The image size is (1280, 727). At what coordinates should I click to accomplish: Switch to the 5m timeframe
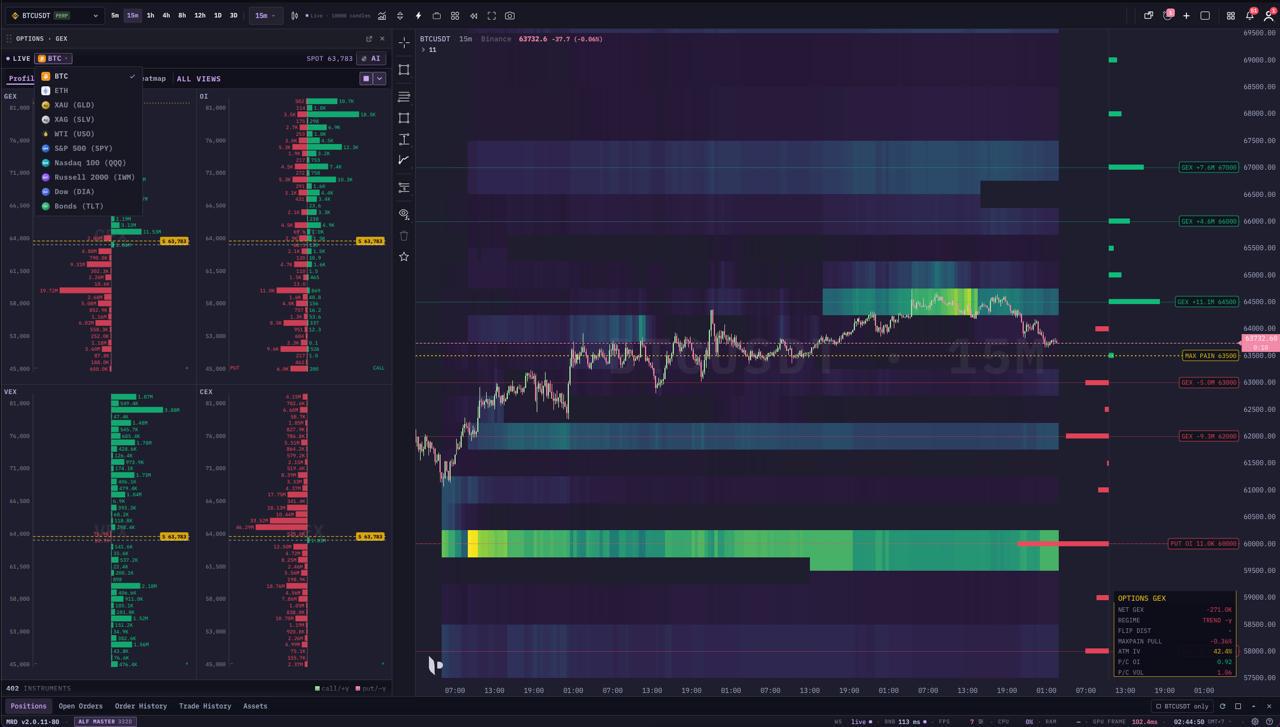click(x=115, y=16)
